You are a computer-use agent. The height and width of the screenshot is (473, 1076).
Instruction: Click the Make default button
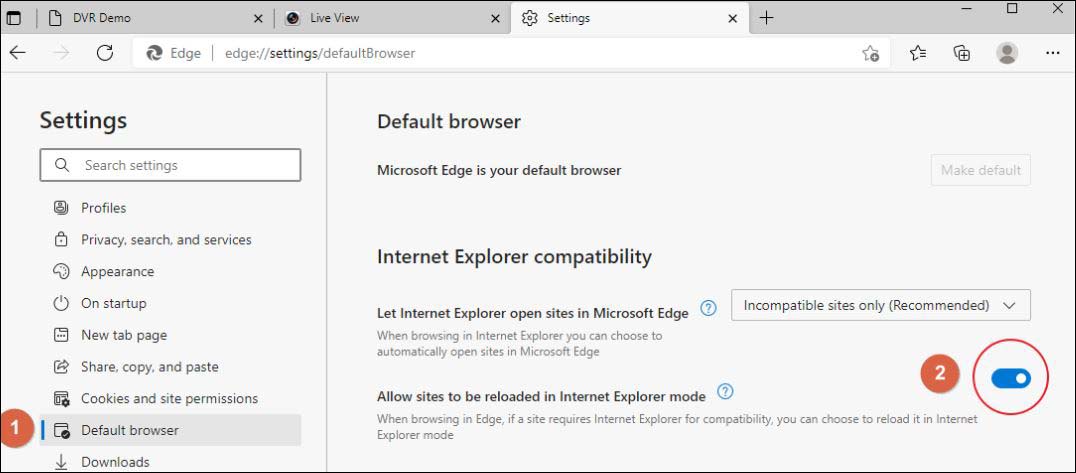click(980, 170)
